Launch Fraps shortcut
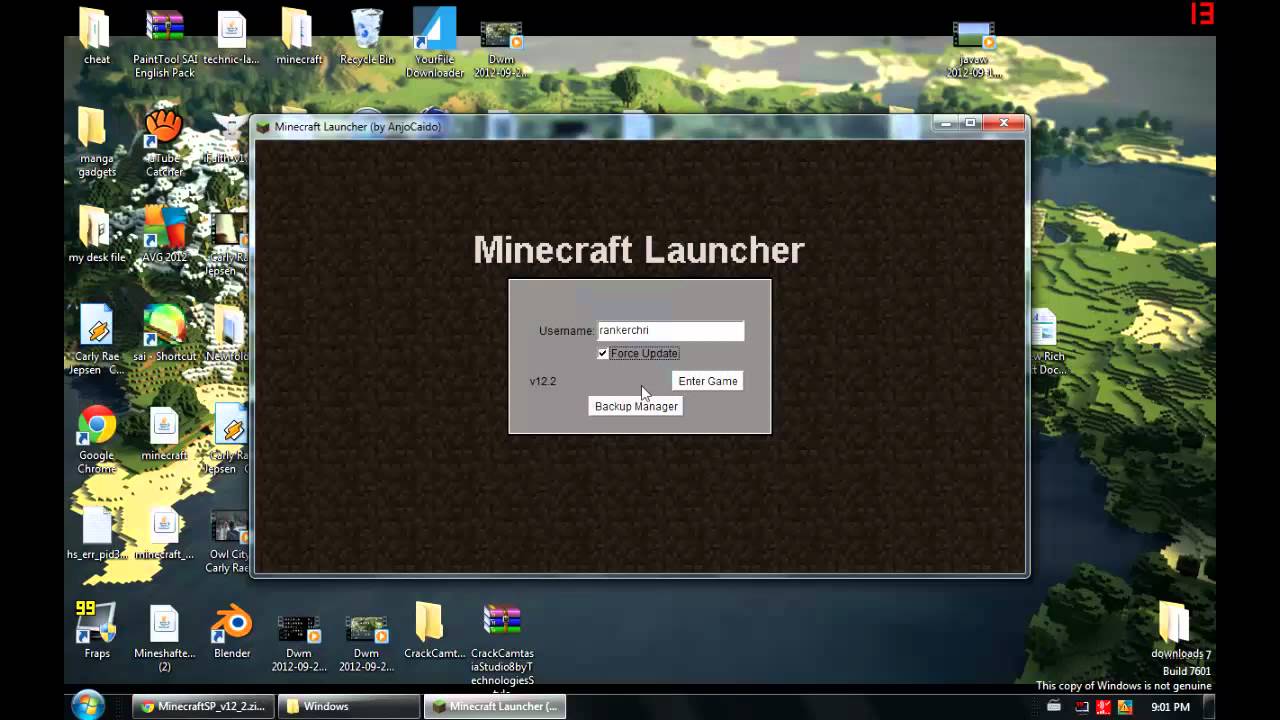The image size is (1280, 720). [96, 630]
